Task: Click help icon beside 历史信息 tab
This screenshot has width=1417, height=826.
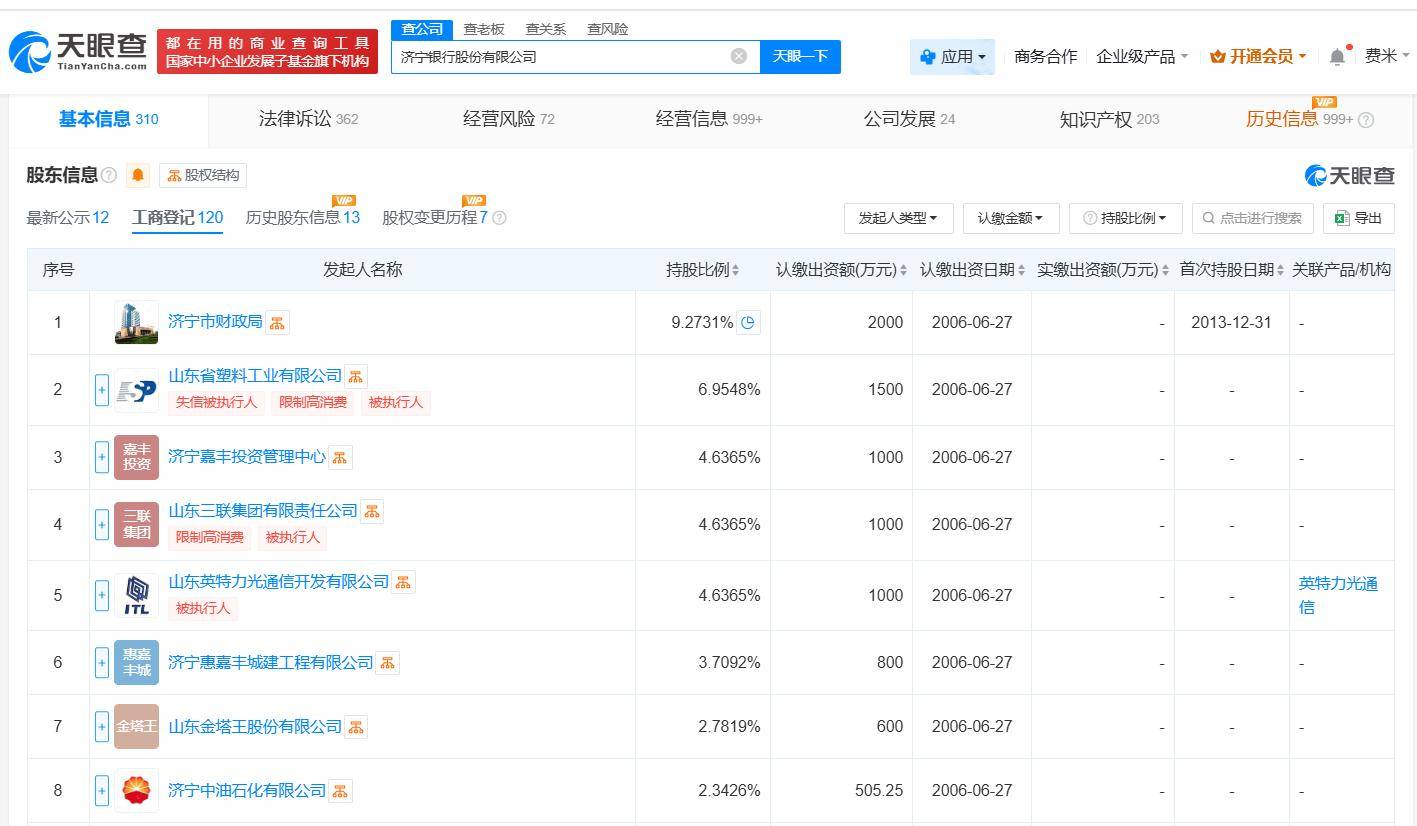Action: [1366, 120]
